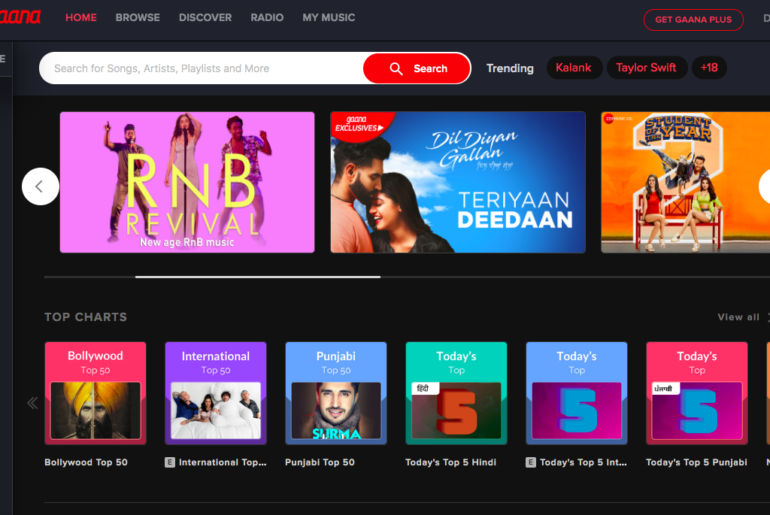Focus the song search input field
The width and height of the screenshot is (770, 515).
[x=201, y=68]
